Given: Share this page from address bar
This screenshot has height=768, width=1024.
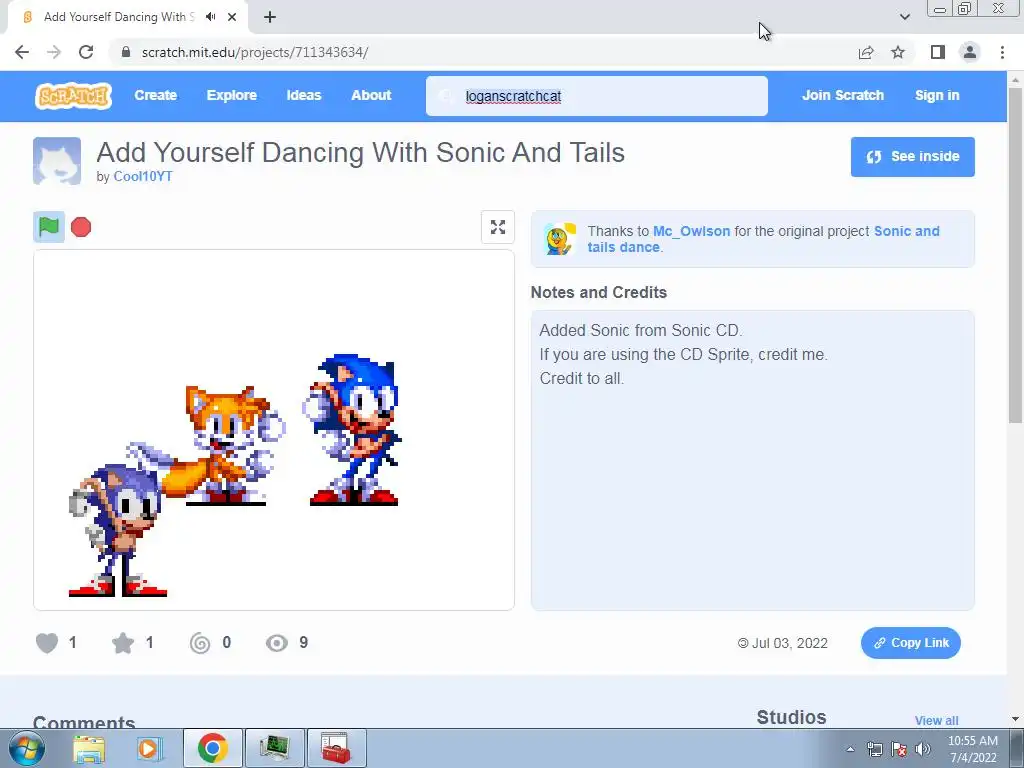Looking at the screenshot, I should pyautogui.click(x=866, y=52).
